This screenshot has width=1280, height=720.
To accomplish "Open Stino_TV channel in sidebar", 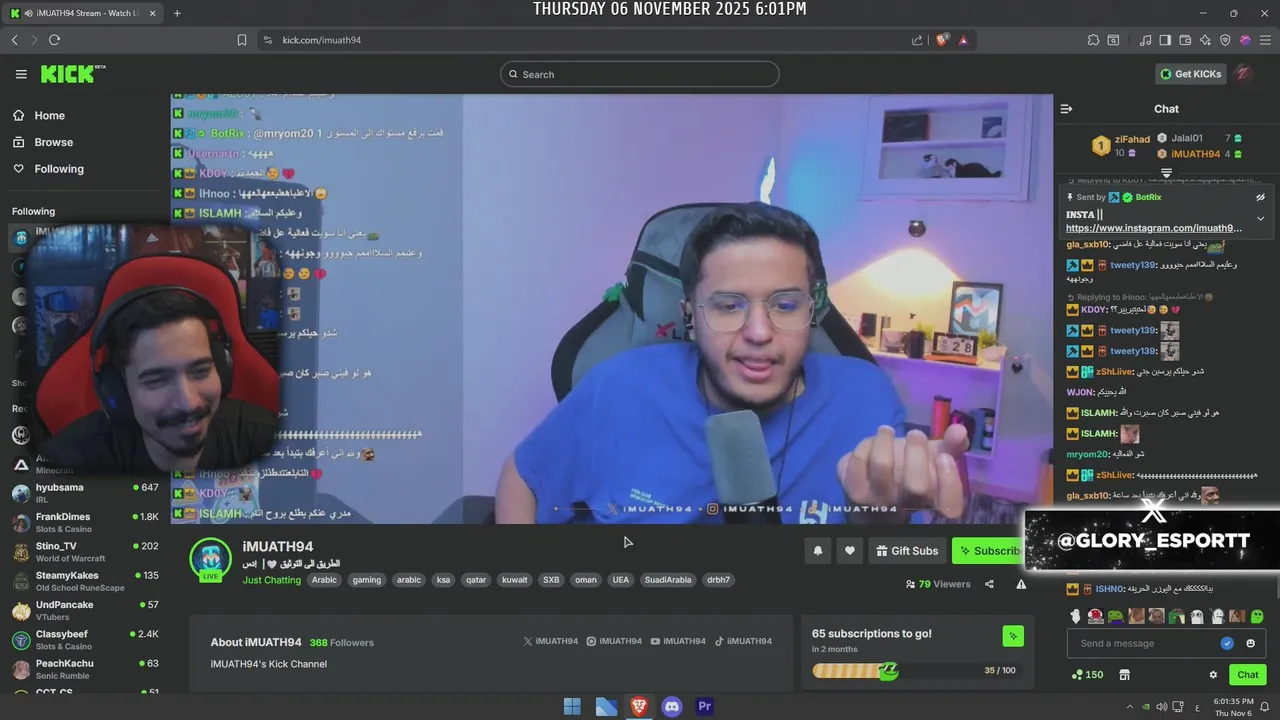I will coord(85,551).
